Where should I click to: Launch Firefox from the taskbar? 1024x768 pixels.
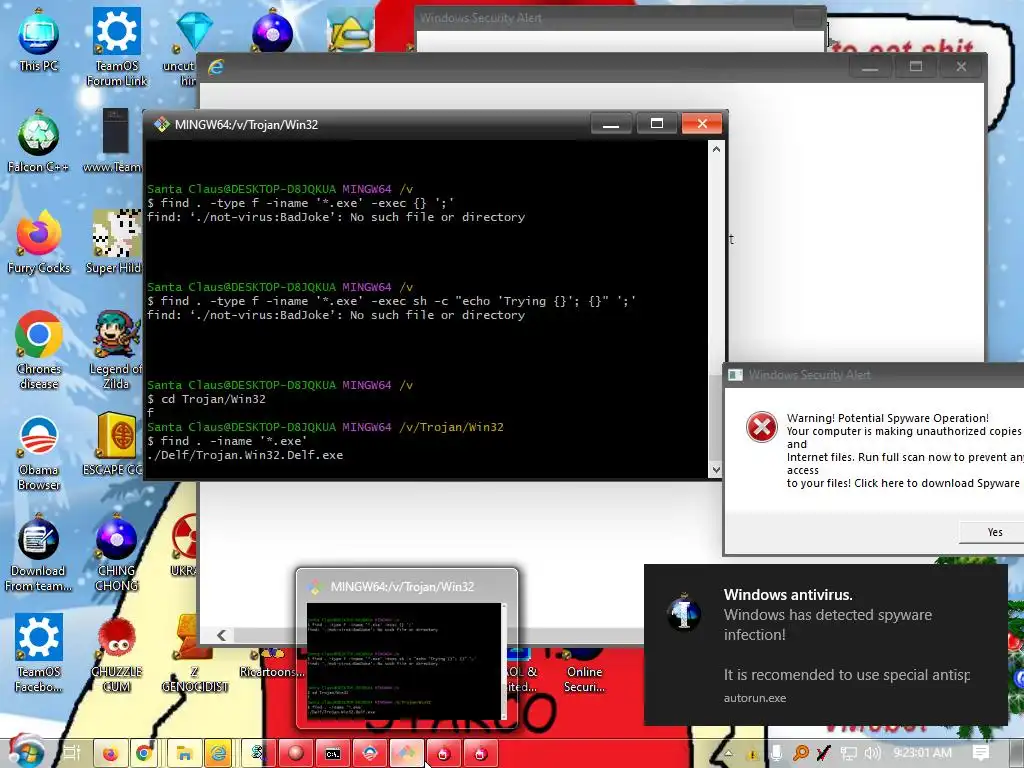pyautogui.click(x=110, y=754)
